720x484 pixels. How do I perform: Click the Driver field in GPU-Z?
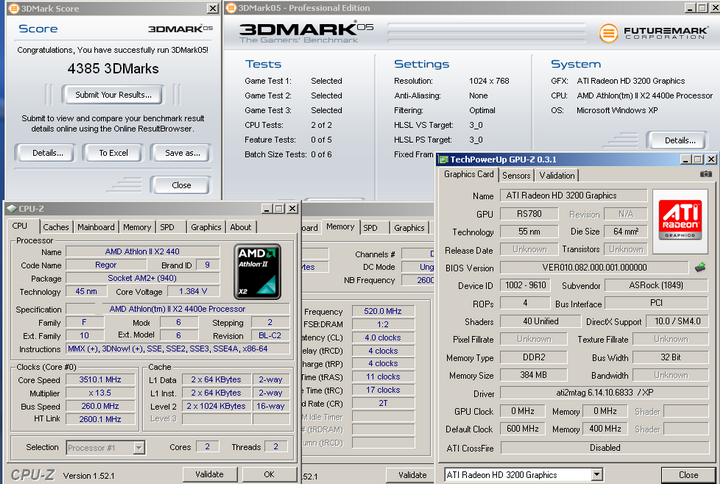click(x=604, y=392)
